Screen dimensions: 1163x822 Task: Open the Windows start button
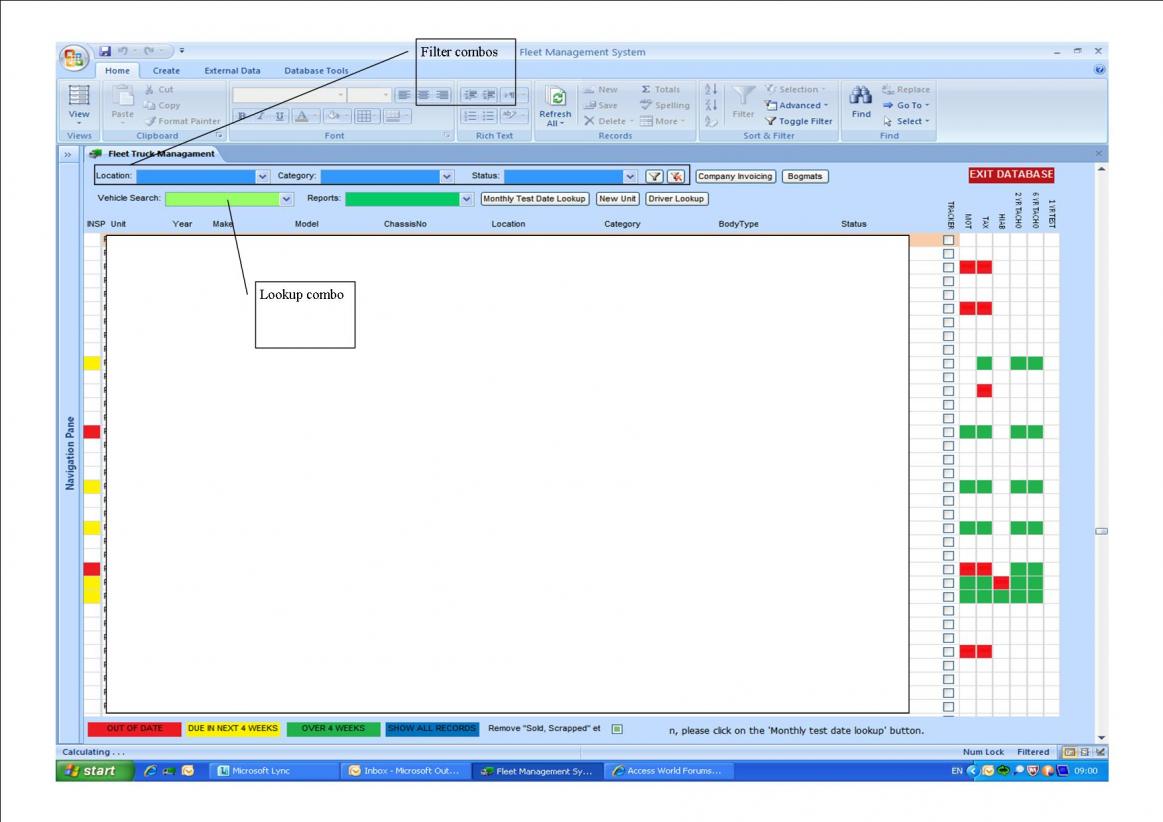(x=94, y=771)
